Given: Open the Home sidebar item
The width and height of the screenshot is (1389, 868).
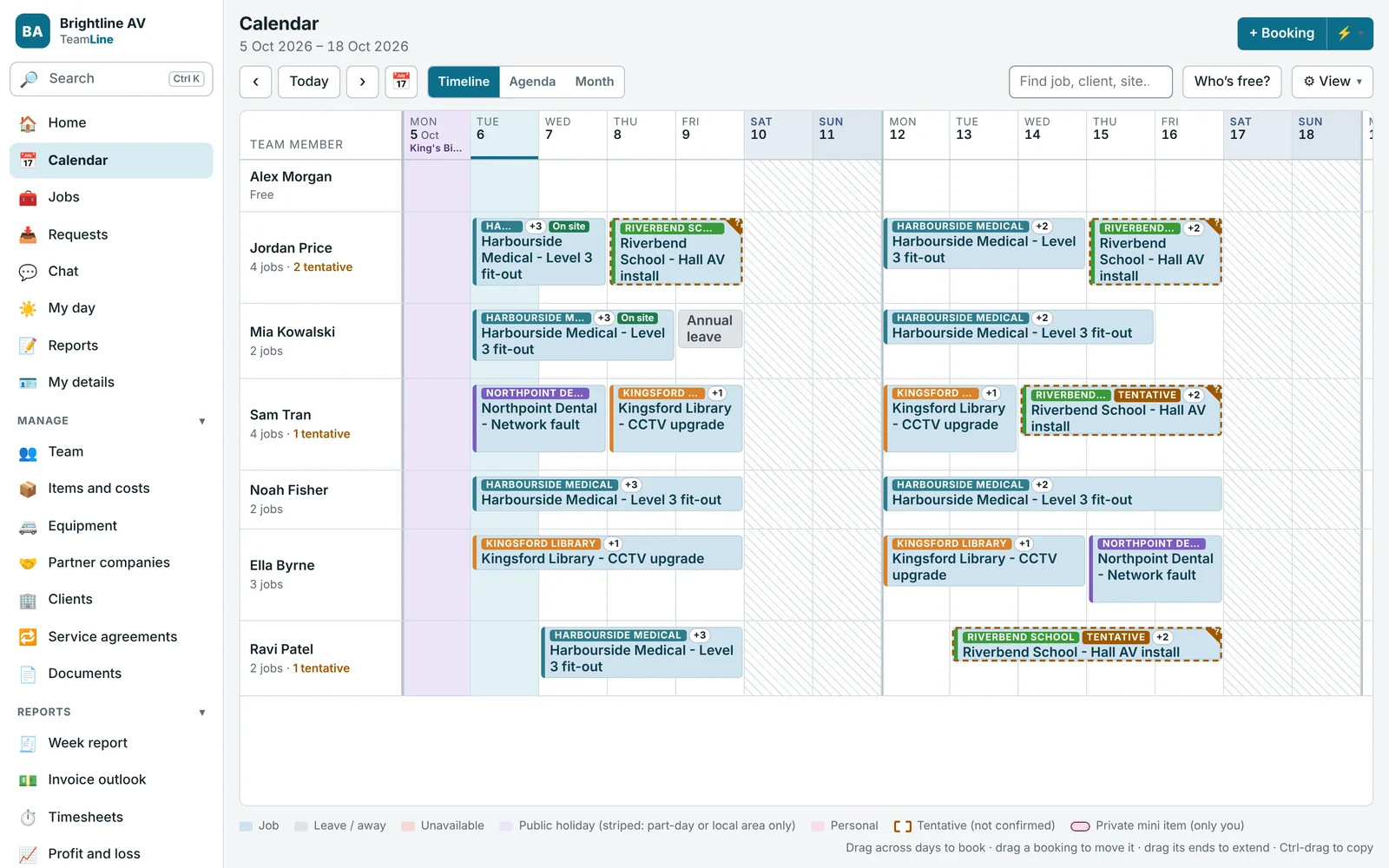Looking at the screenshot, I should 111,123.
